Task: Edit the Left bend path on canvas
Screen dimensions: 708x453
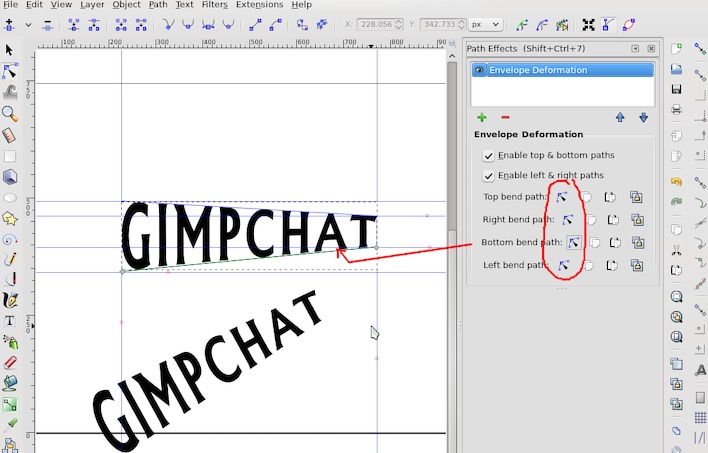Action: pyautogui.click(x=564, y=266)
